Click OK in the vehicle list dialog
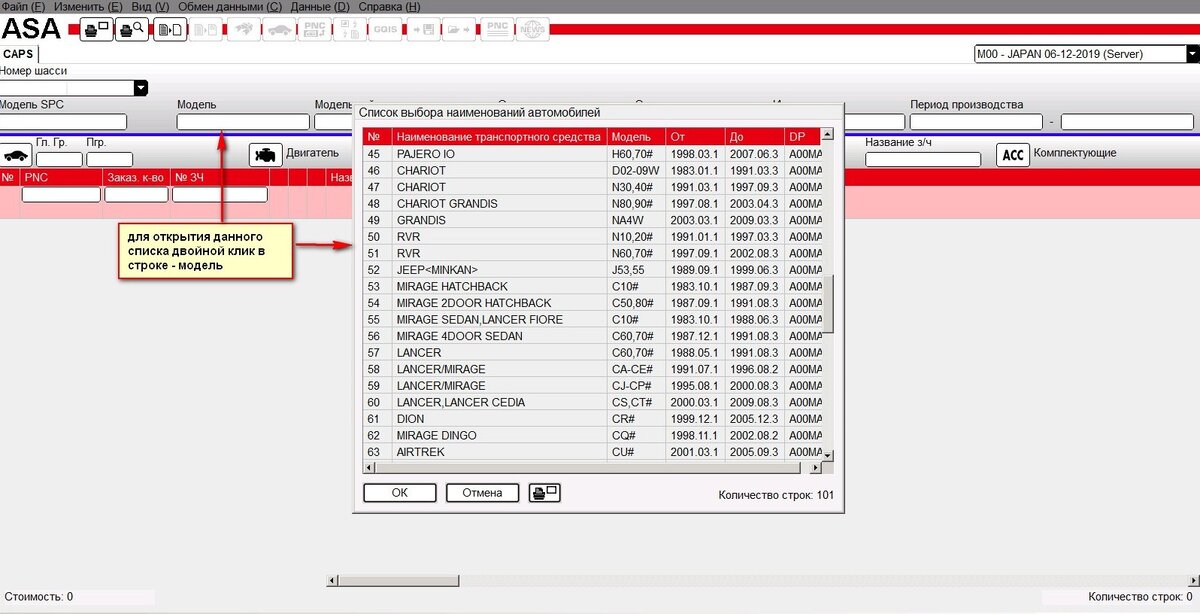 [400, 492]
